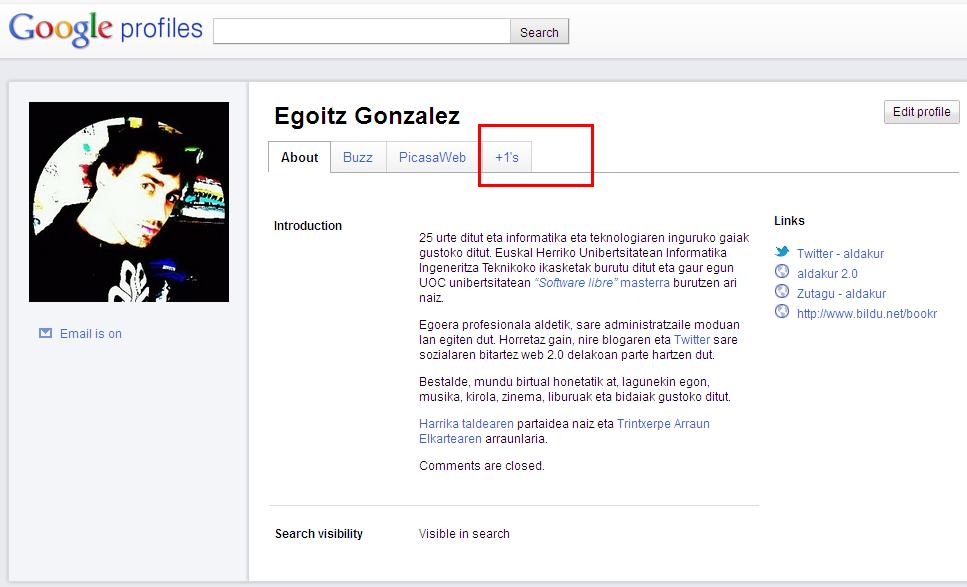Focus the profile search input field

tap(361, 31)
